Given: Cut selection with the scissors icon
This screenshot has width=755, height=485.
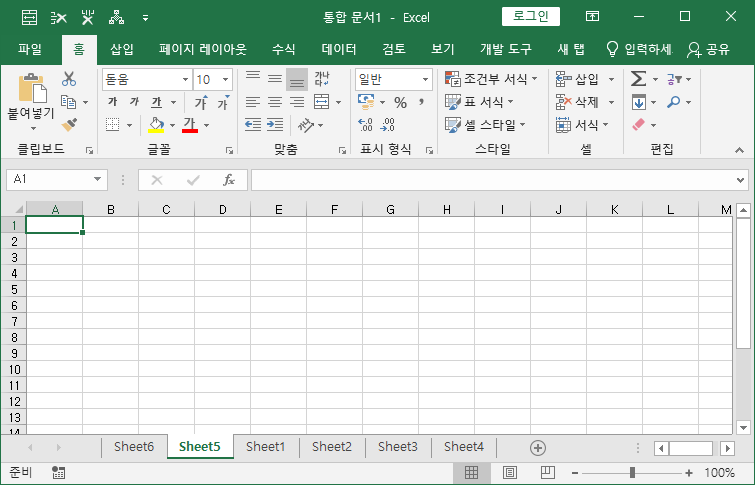Looking at the screenshot, I should pyautogui.click(x=69, y=79).
